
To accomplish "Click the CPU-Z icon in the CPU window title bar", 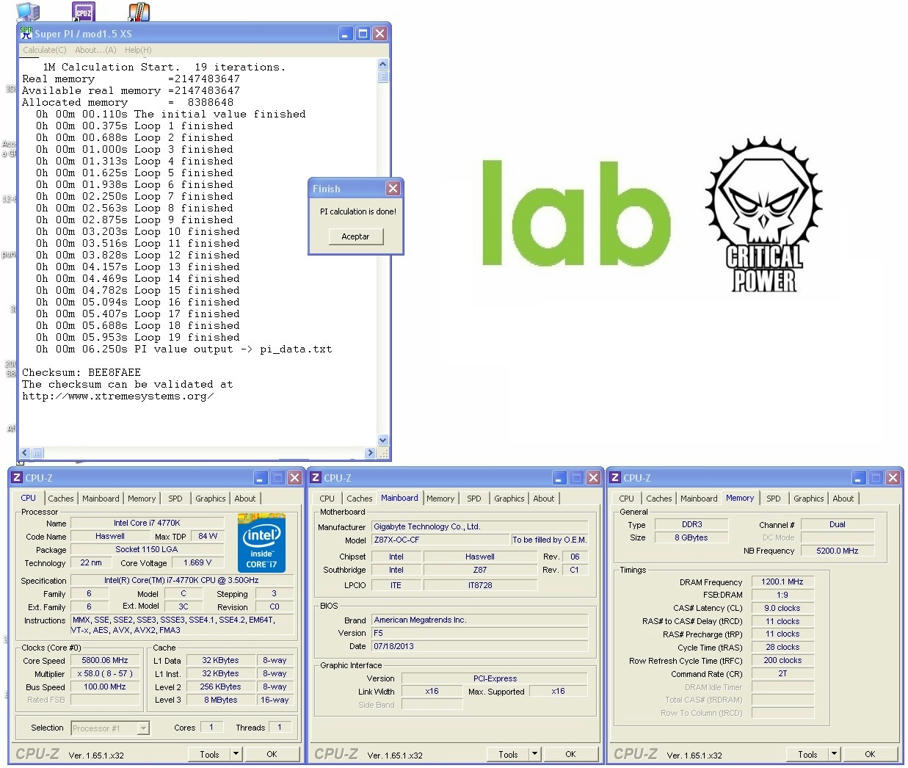I will tap(17, 477).
